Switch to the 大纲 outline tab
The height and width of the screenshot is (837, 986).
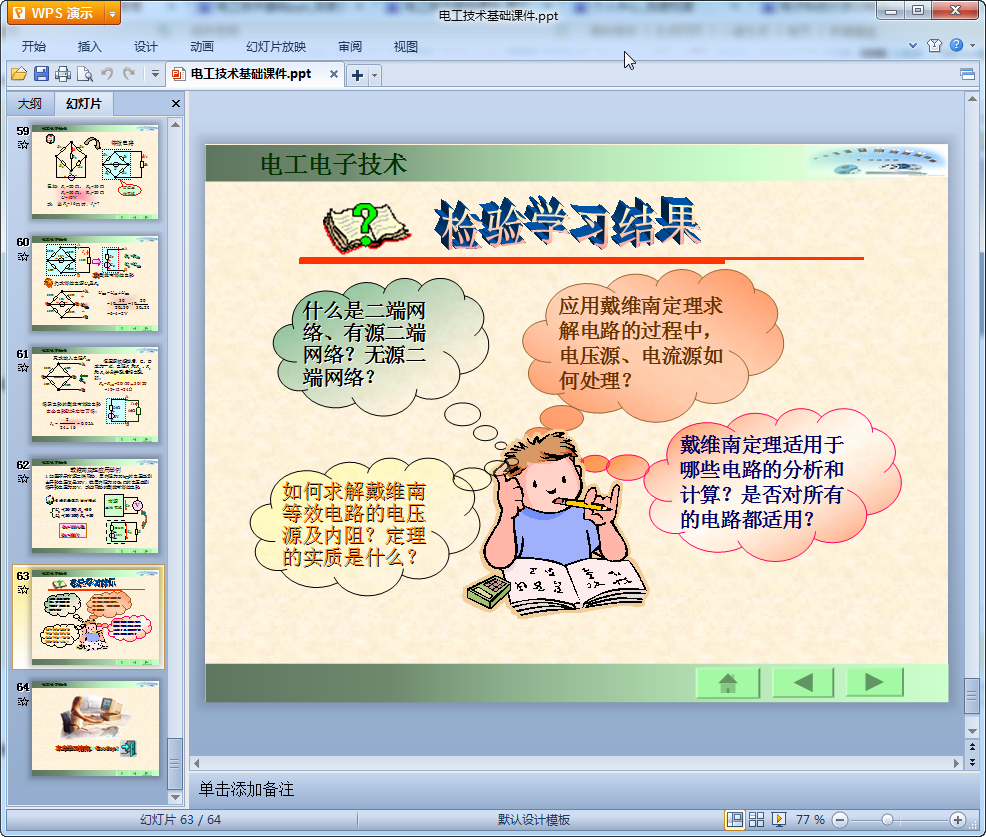[30, 104]
